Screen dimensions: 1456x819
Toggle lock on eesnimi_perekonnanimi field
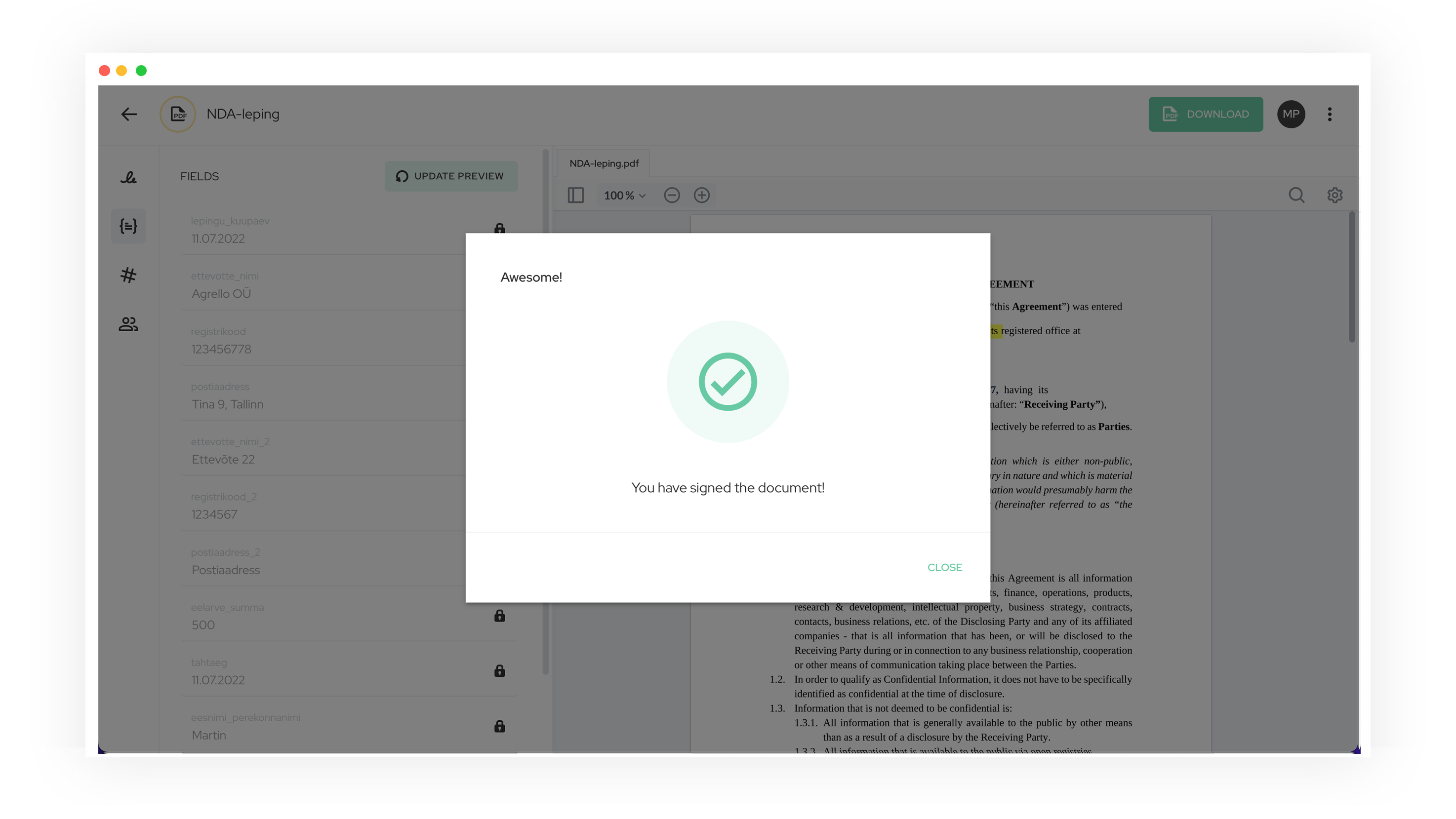[x=500, y=726]
